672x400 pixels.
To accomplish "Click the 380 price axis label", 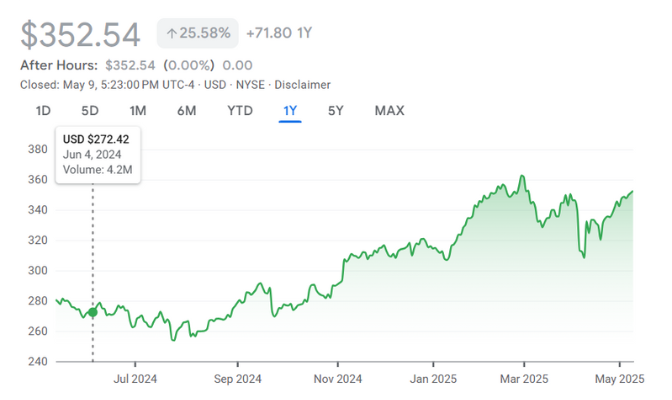I will point(38,149).
